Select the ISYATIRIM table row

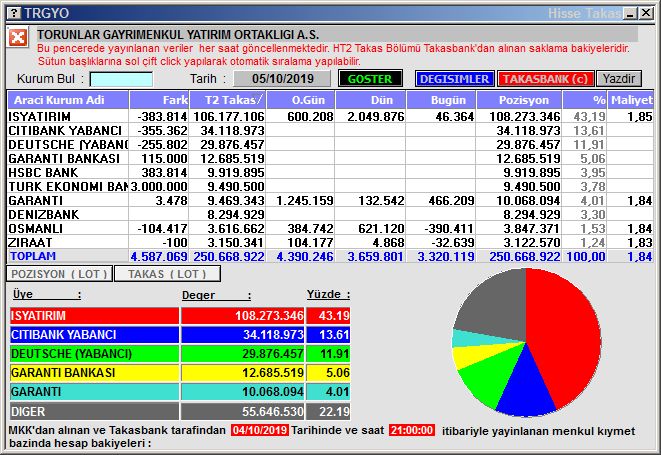[x=330, y=116]
